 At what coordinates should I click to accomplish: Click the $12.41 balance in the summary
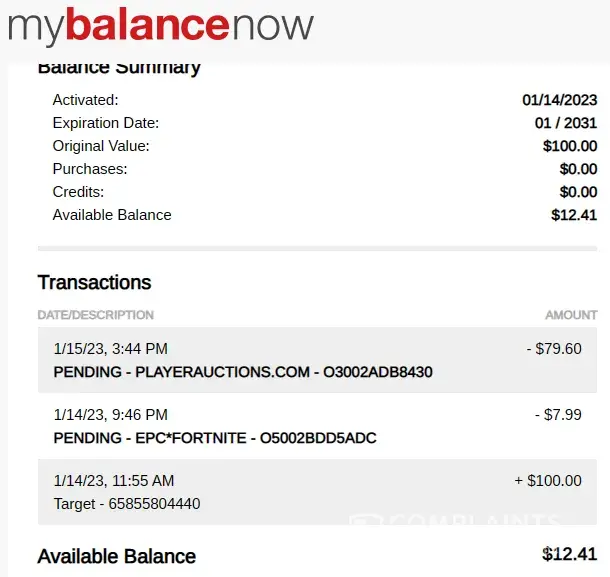[573, 215]
